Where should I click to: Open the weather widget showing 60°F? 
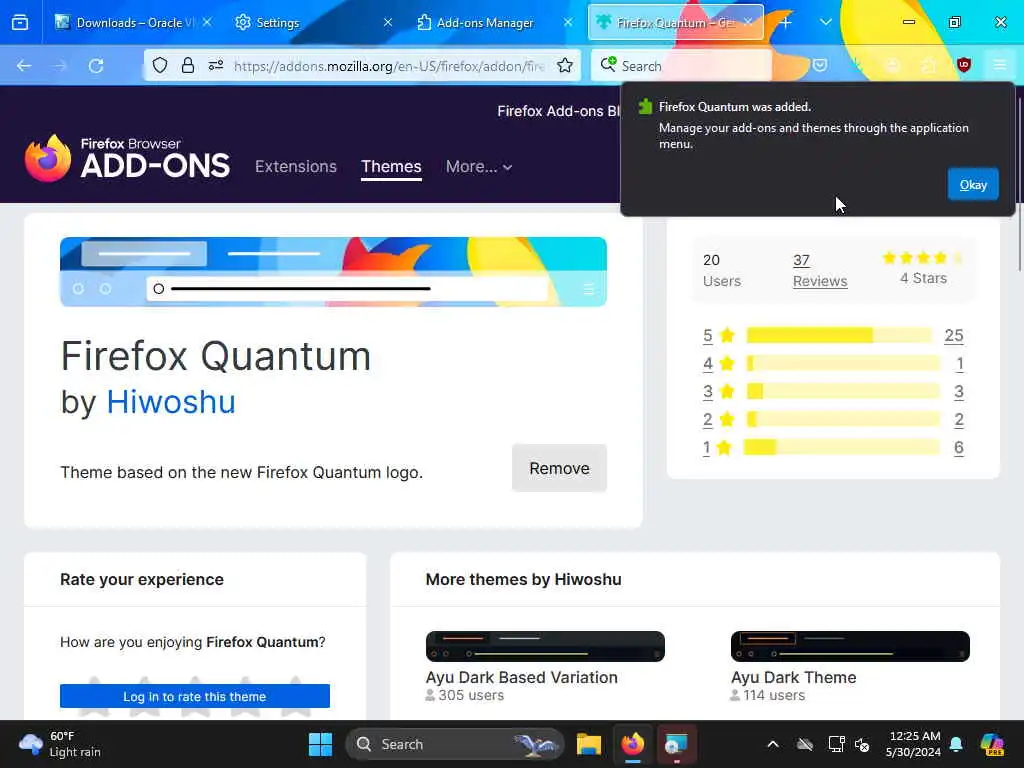click(x=60, y=744)
